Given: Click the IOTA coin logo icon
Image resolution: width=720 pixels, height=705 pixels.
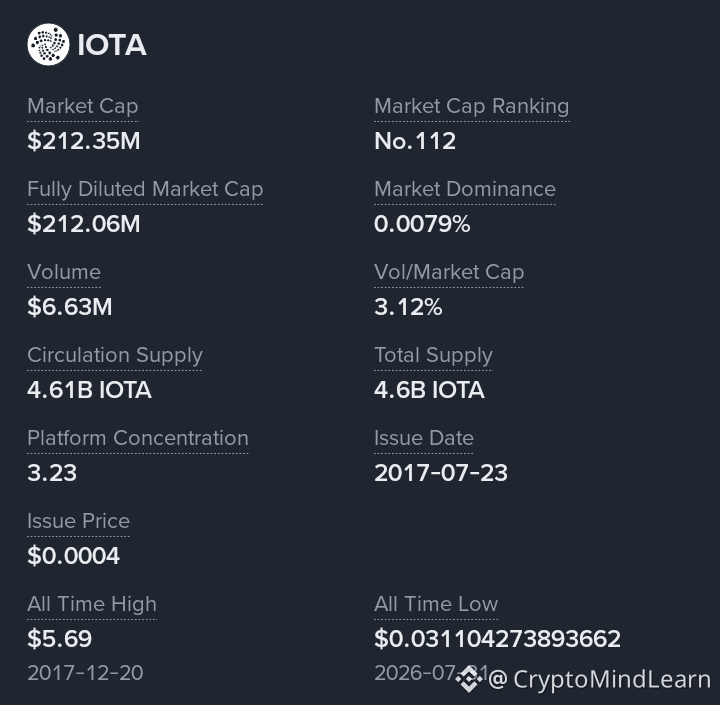Looking at the screenshot, I should (48, 45).
